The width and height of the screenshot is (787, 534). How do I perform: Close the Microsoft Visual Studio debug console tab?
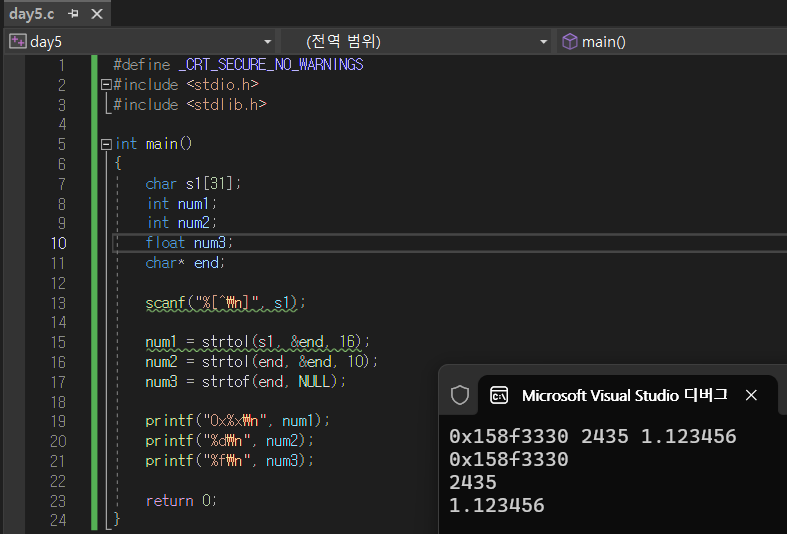[x=751, y=395]
